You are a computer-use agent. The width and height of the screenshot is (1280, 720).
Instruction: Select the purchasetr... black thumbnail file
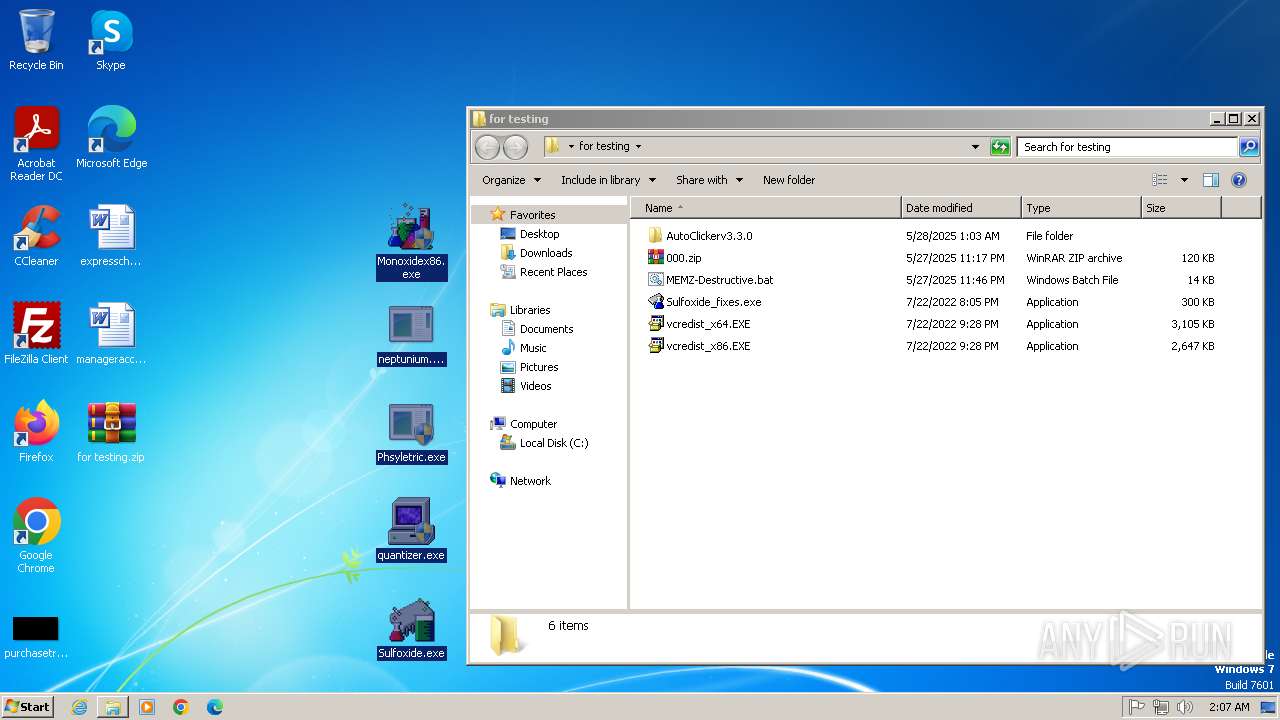click(36, 638)
